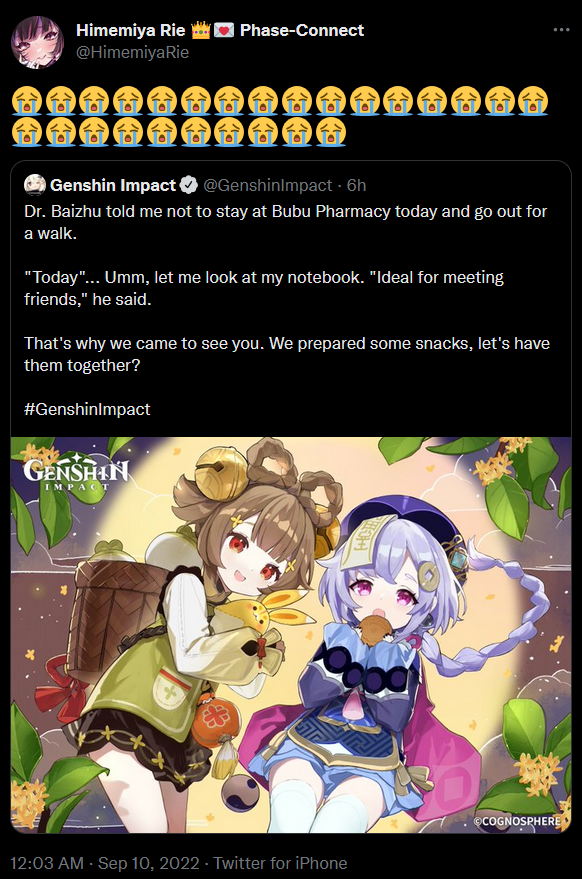Open the Genshin Impact account avatar
The height and width of the screenshot is (879, 582).
pos(35,185)
